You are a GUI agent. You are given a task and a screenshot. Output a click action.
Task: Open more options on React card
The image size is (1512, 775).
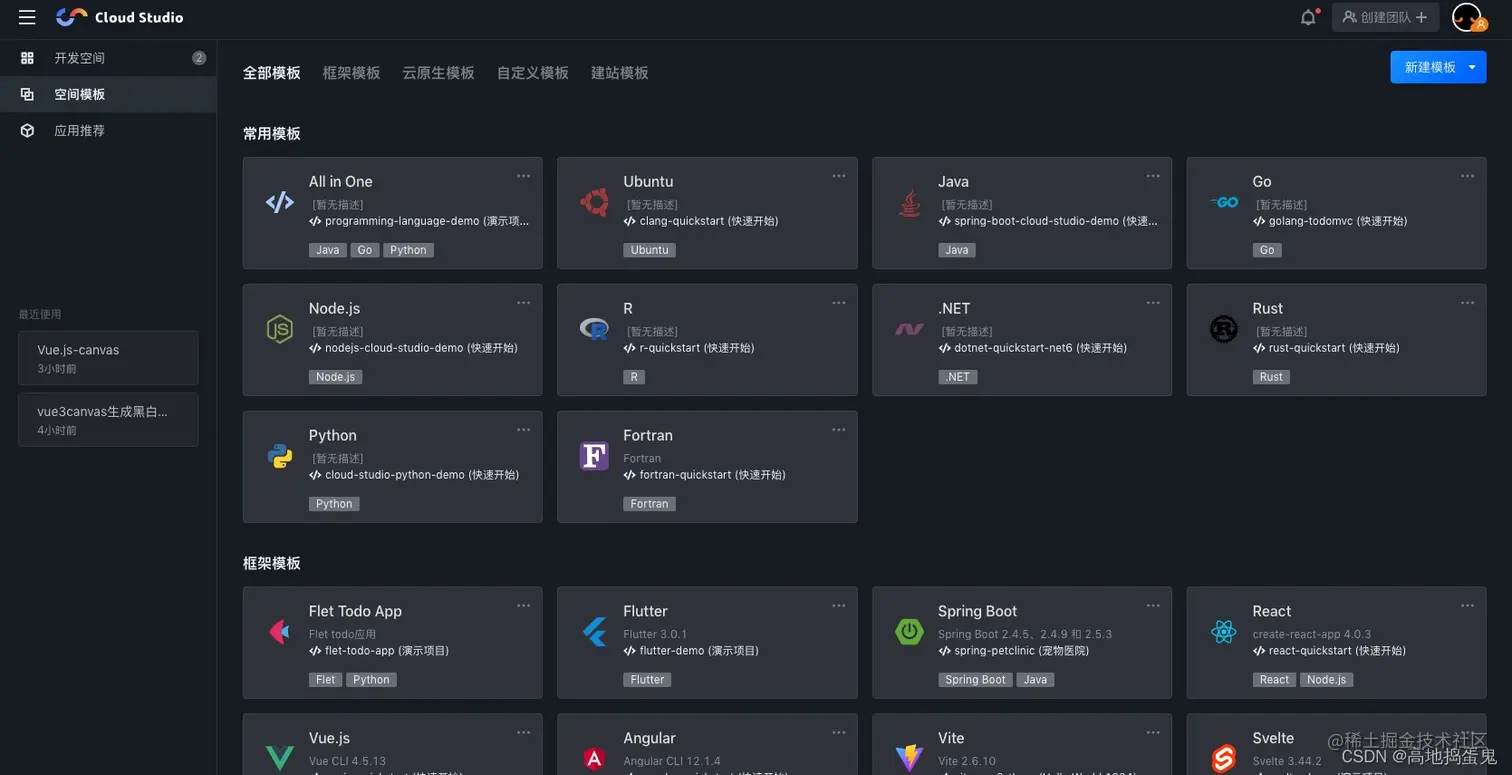click(1467, 606)
